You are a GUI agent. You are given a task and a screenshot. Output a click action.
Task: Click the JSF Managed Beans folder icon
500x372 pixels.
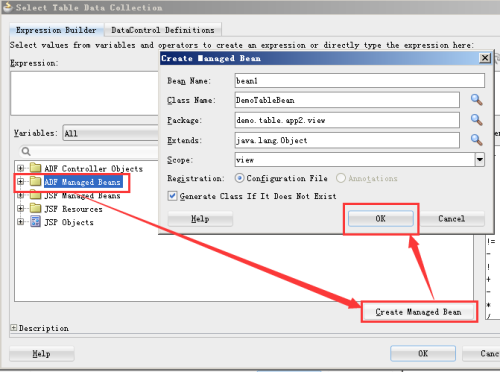coord(35,195)
